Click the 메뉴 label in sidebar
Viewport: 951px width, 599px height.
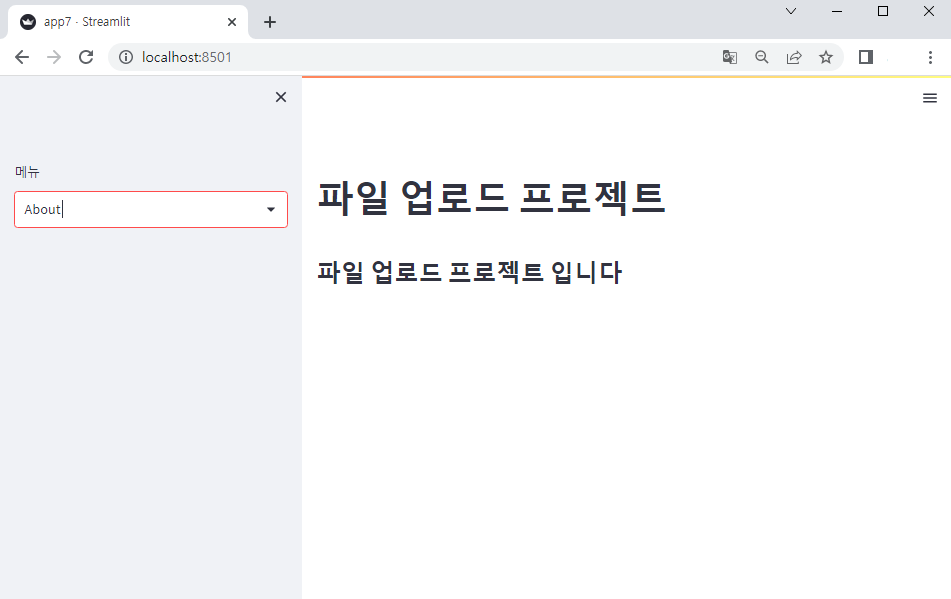coord(27,172)
